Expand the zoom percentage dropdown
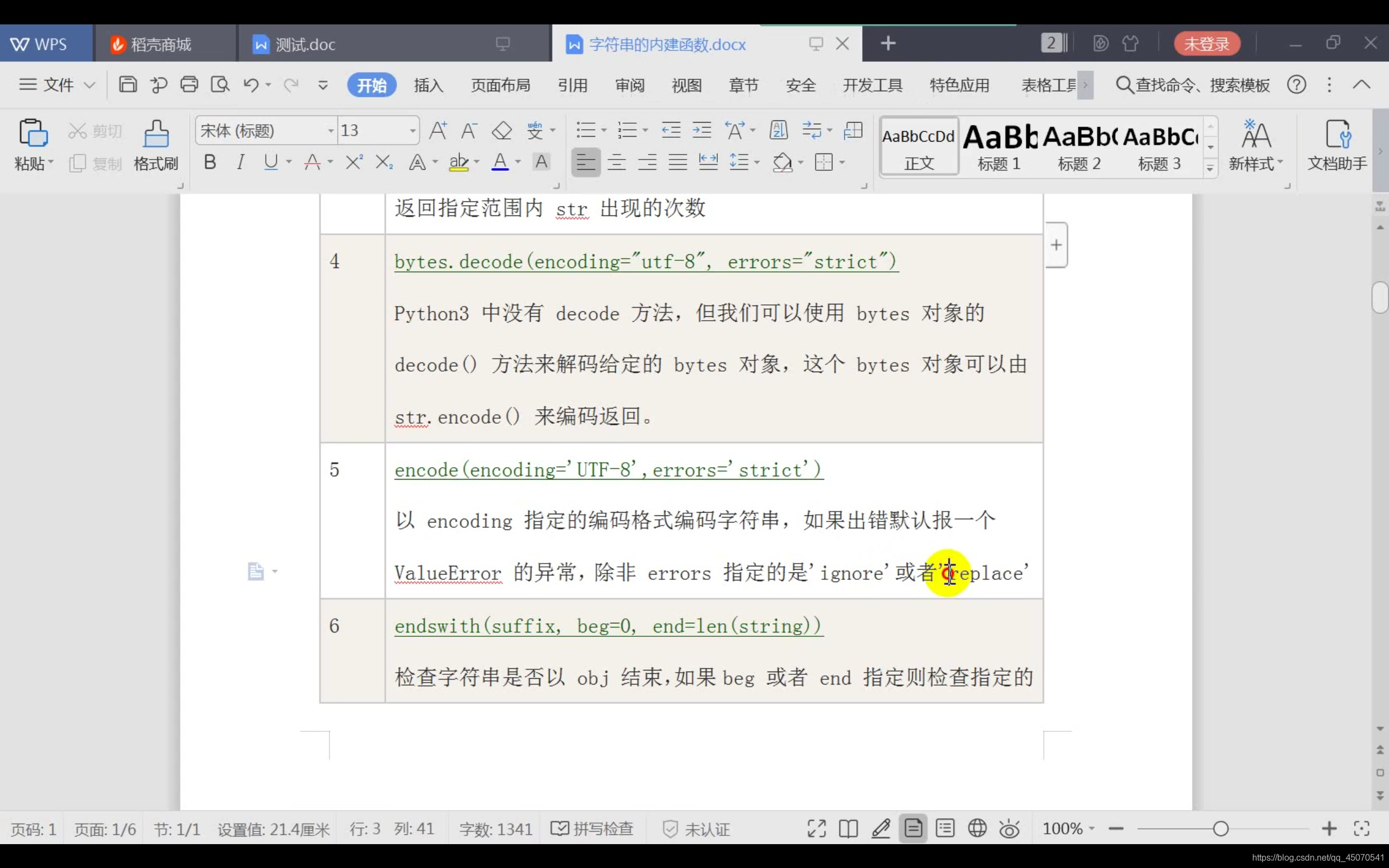 point(1092,828)
